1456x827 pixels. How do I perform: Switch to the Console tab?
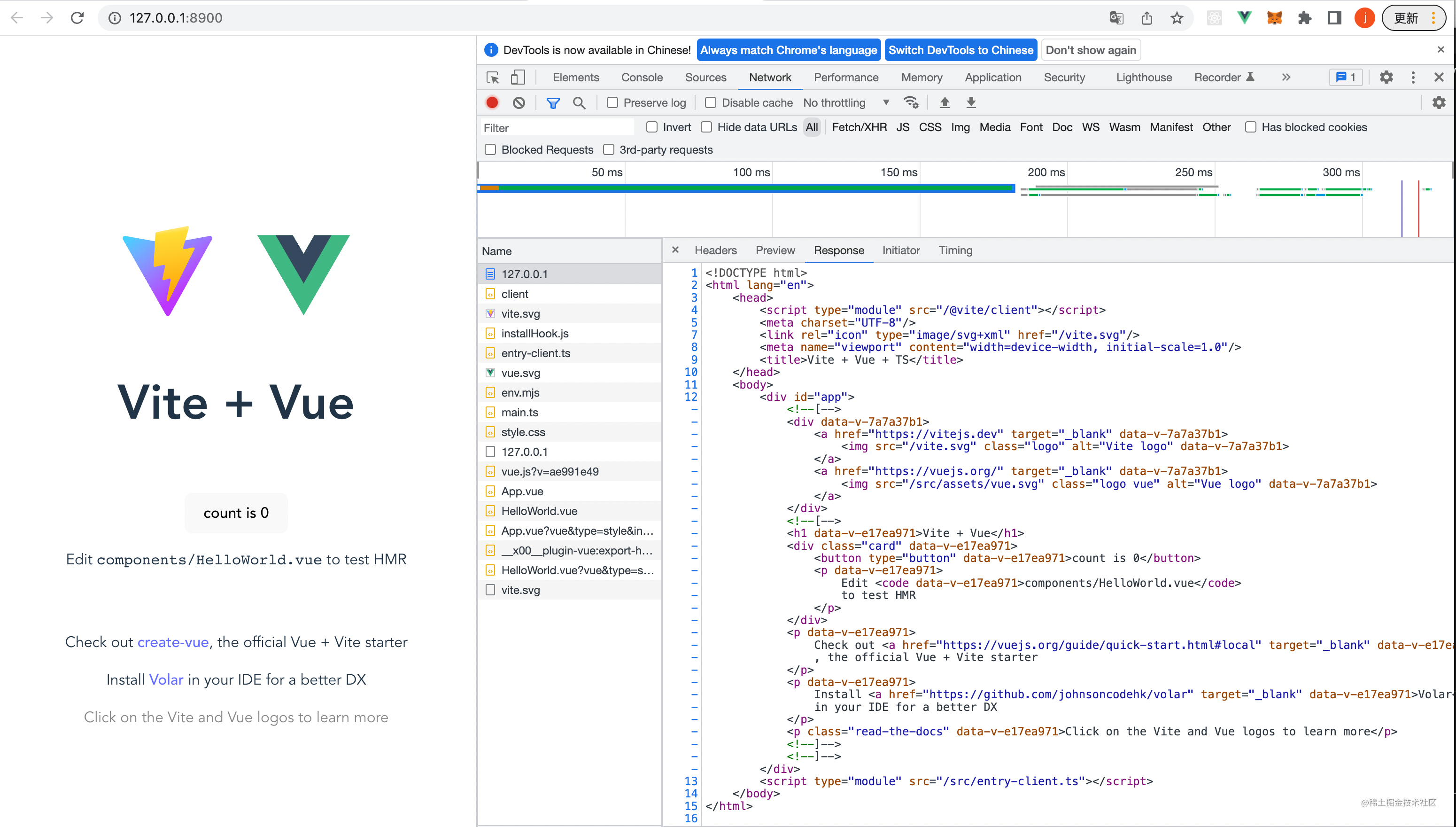coord(642,77)
